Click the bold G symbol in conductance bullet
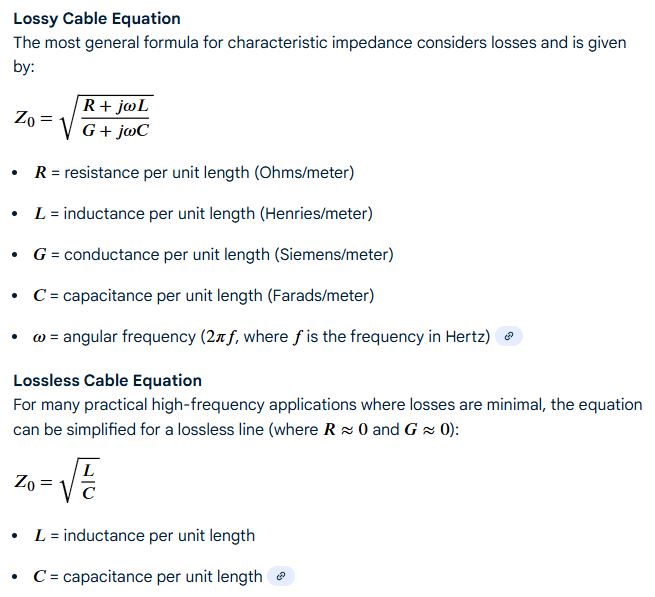The image size is (655, 597). click(40, 255)
